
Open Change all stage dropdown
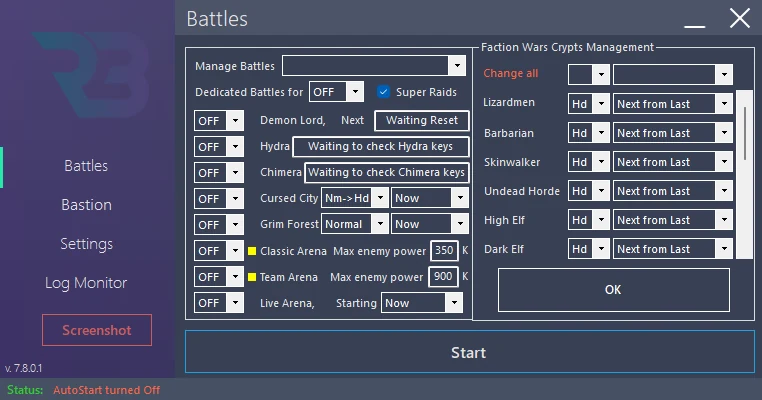[673, 74]
